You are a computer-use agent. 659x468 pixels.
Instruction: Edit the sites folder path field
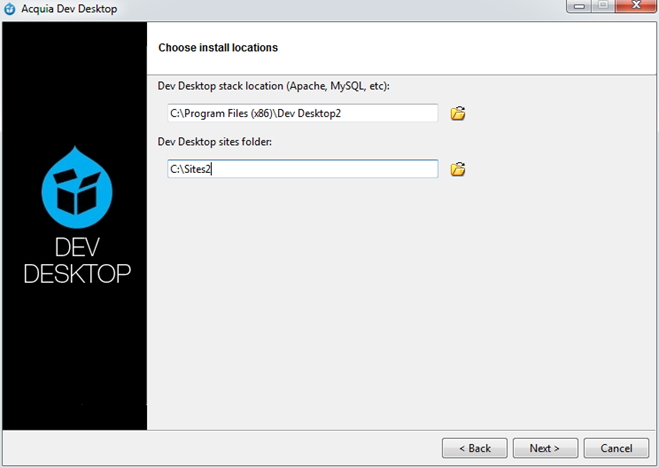[303, 169]
